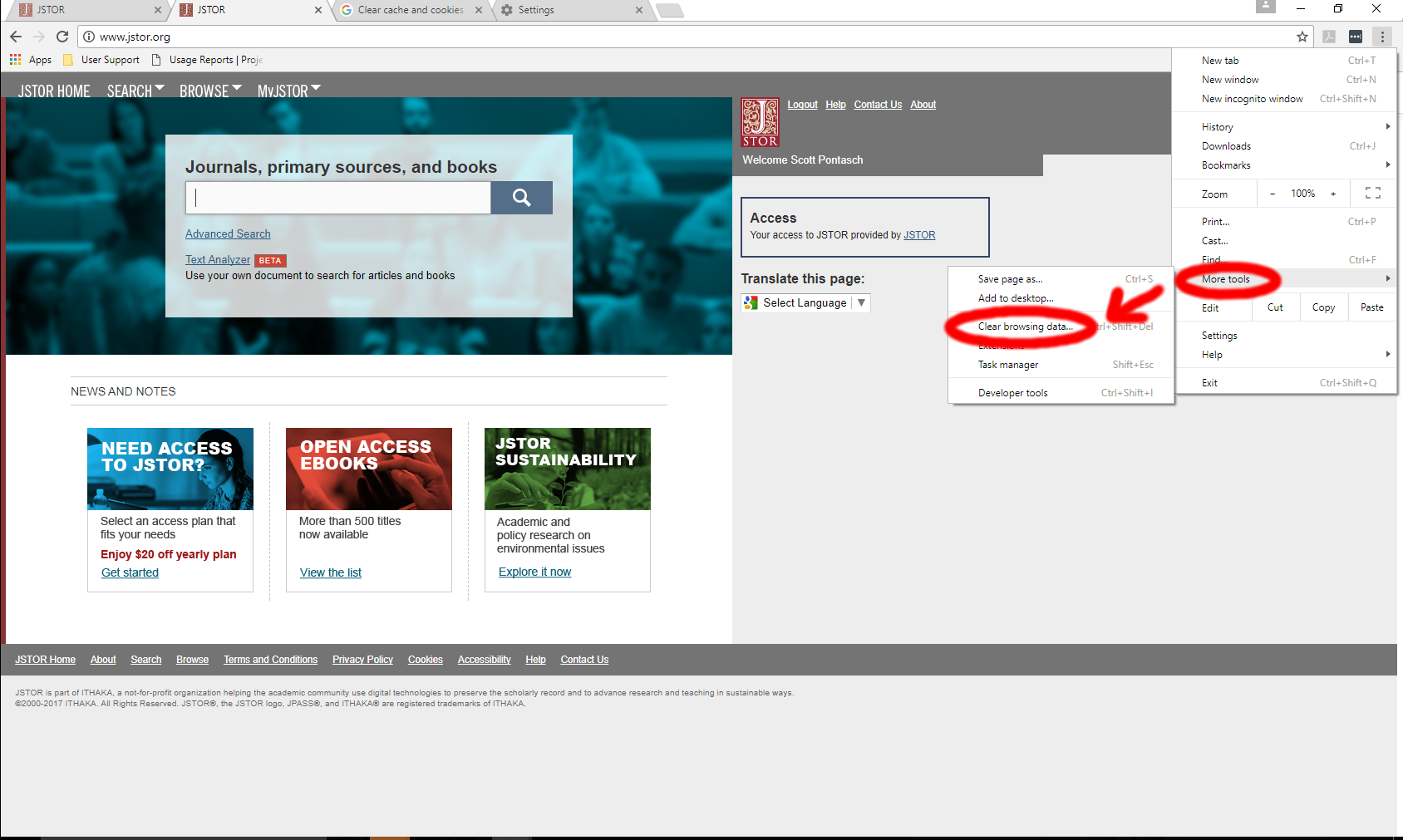The height and width of the screenshot is (840, 1403).
Task: Click the Need Access to JSTOR thumbnail
Action: pyautogui.click(x=170, y=469)
